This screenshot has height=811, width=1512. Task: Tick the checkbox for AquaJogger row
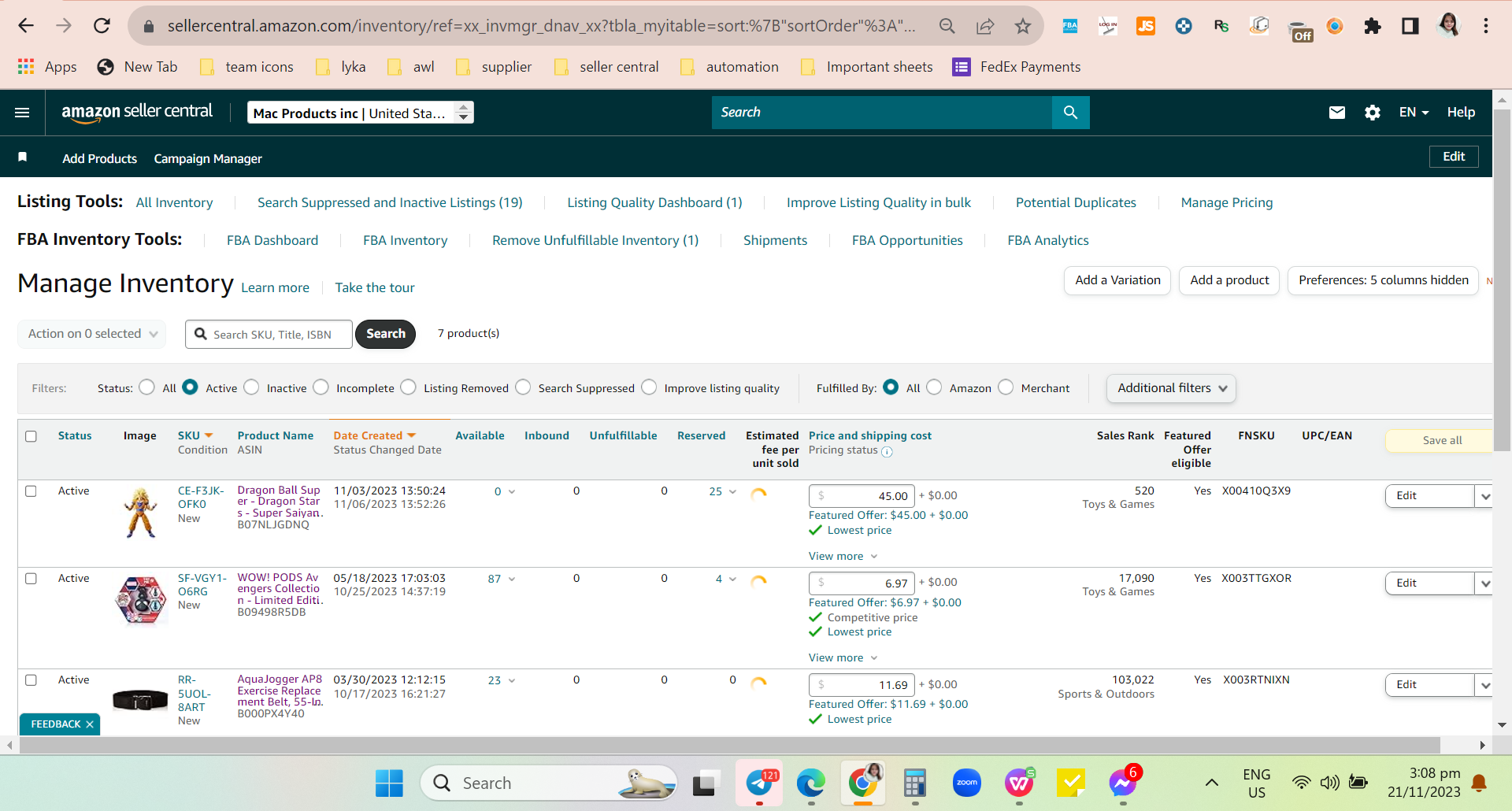point(31,680)
